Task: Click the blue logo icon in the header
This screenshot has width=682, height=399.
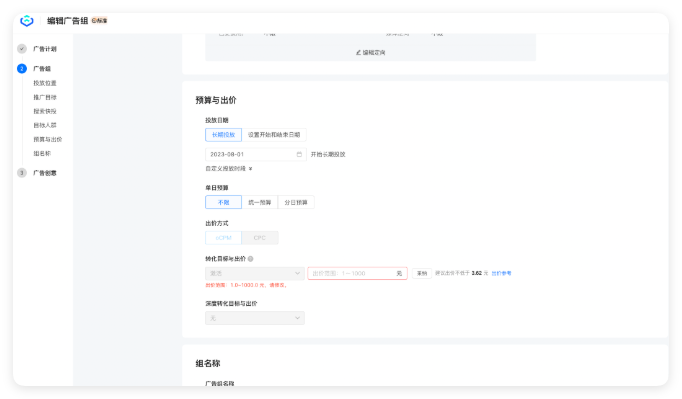Action: click(x=27, y=20)
